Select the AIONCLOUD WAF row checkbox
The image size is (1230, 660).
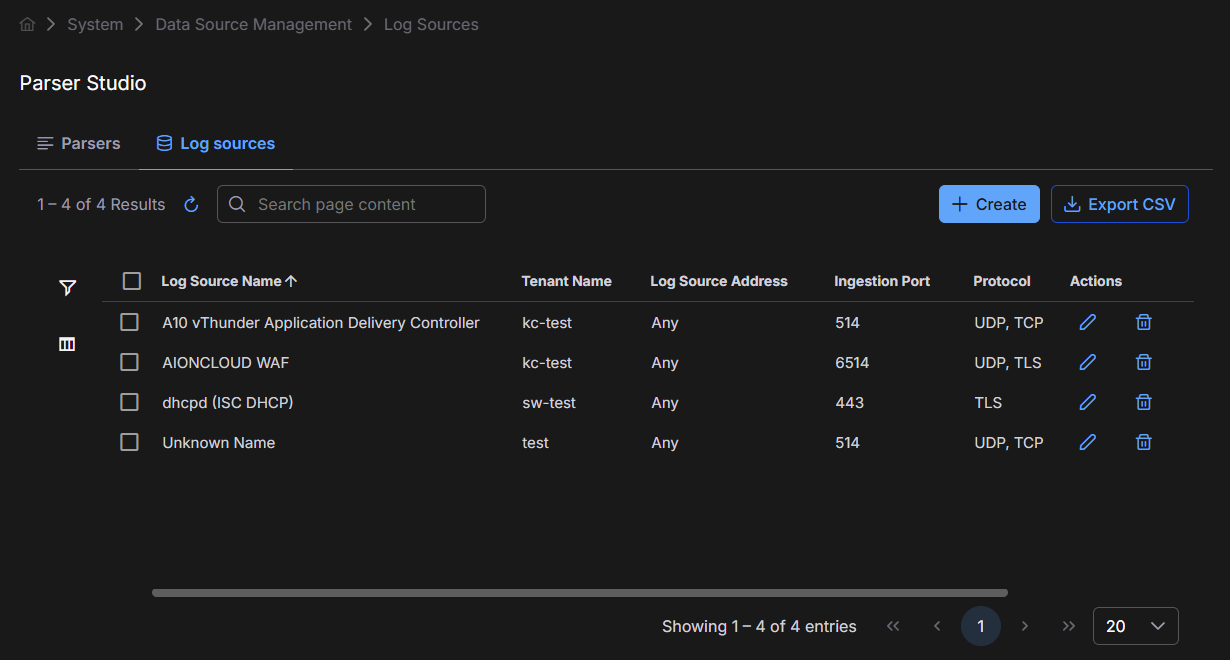(129, 362)
